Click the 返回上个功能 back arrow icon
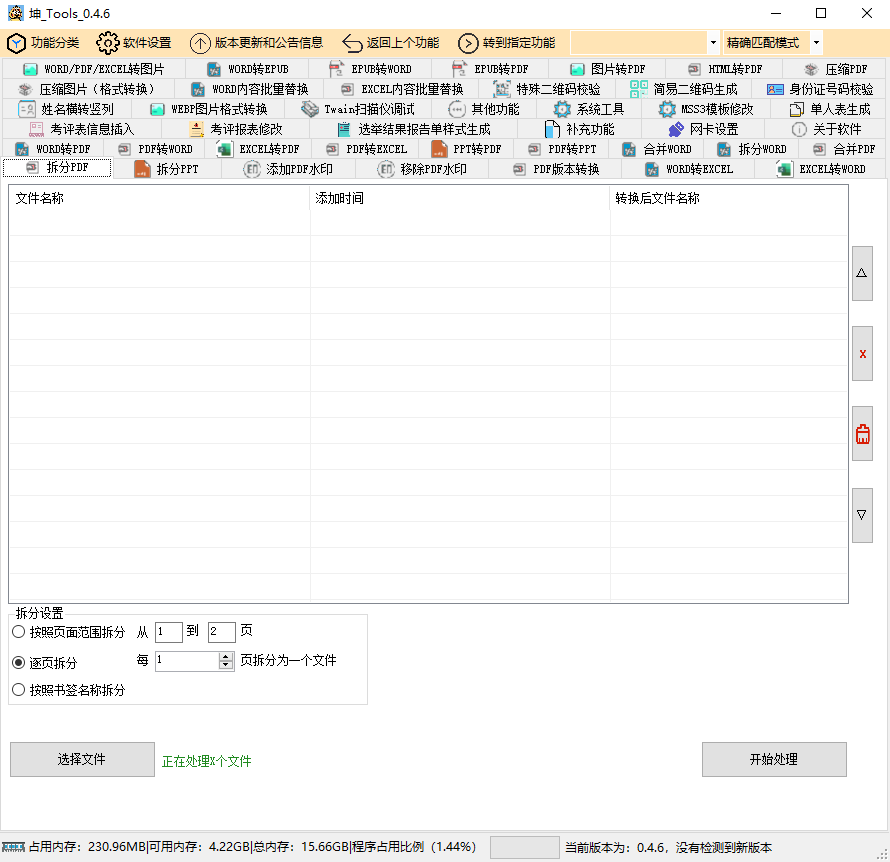This screenshot has height=862, width=890. click(x=352, y=43)
